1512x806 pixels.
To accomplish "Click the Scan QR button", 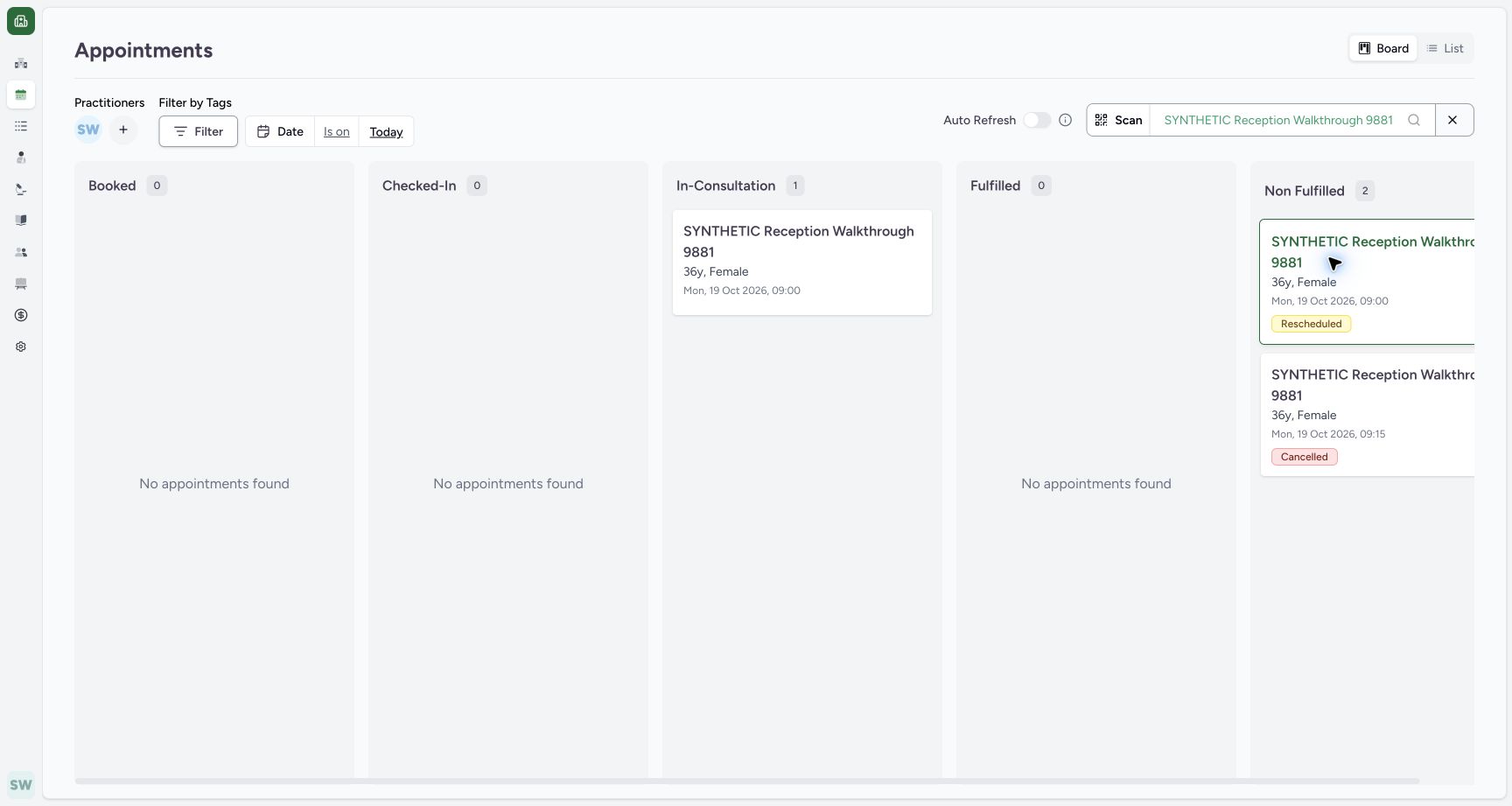I will click(x=1118, y=120).
